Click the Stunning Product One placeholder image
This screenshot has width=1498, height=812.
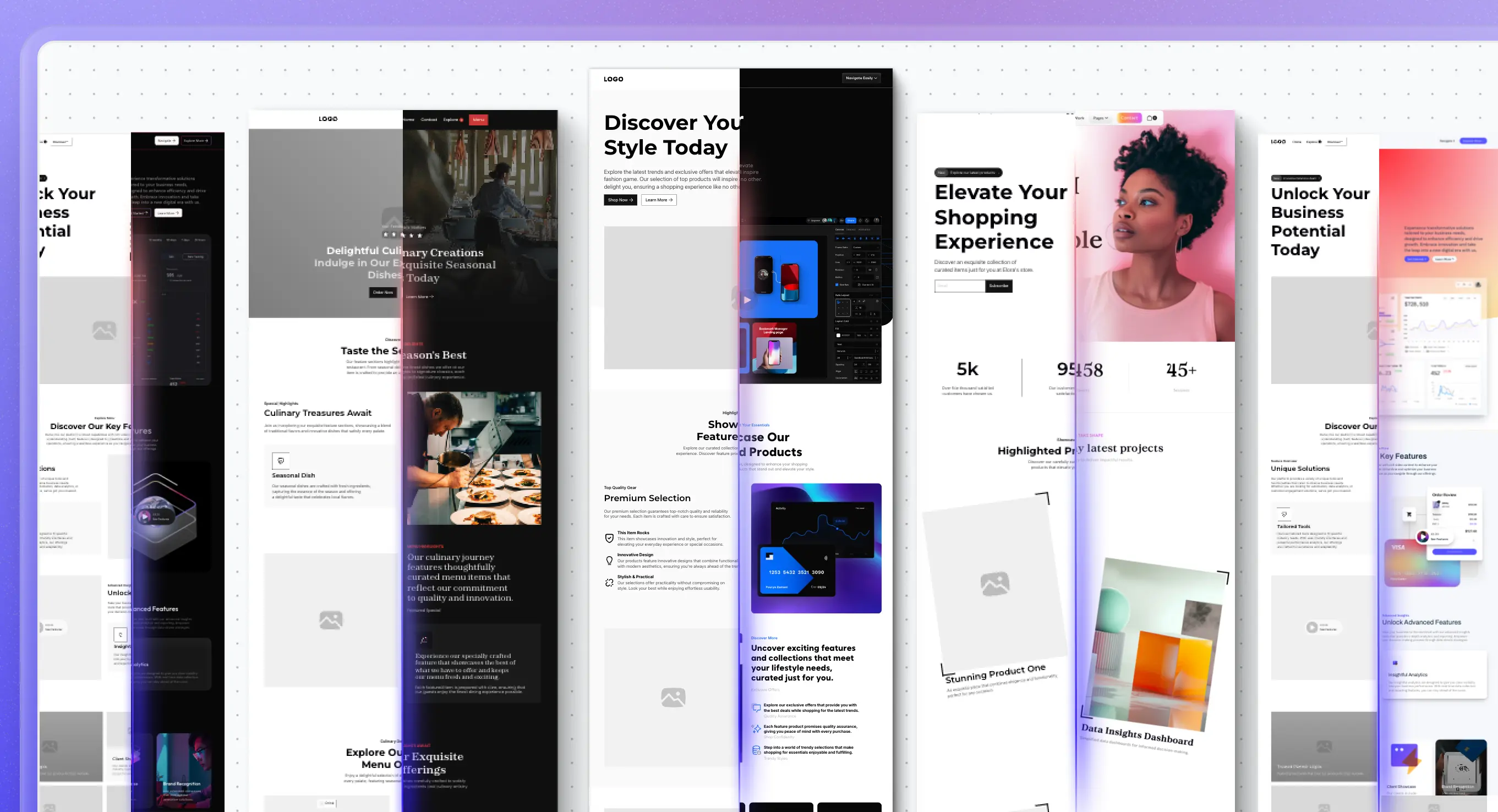click(x=994, y=583)
